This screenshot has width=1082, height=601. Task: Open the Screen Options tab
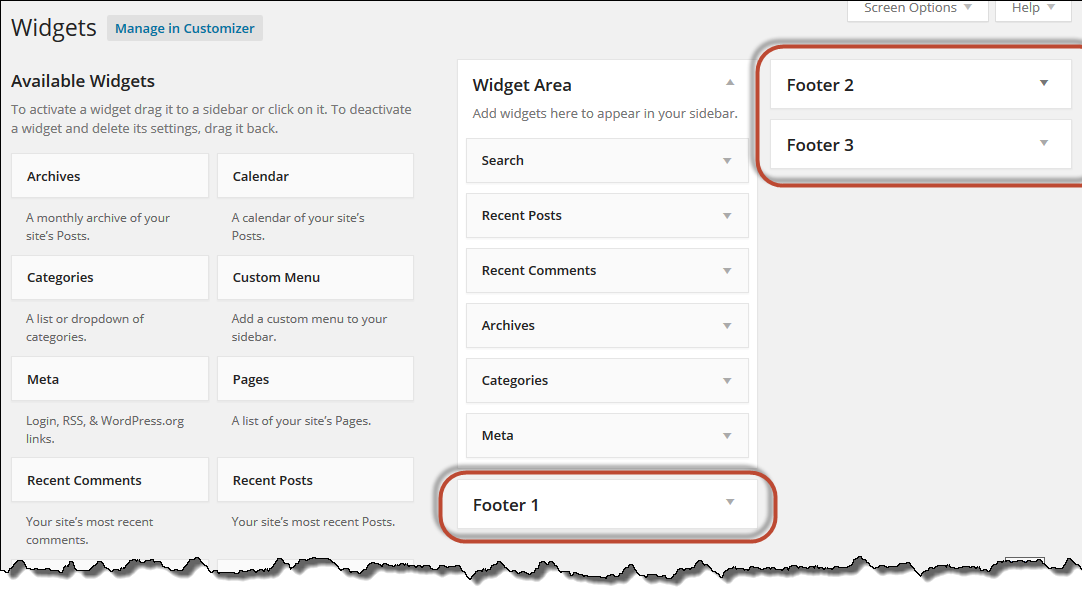coord(917,9)
